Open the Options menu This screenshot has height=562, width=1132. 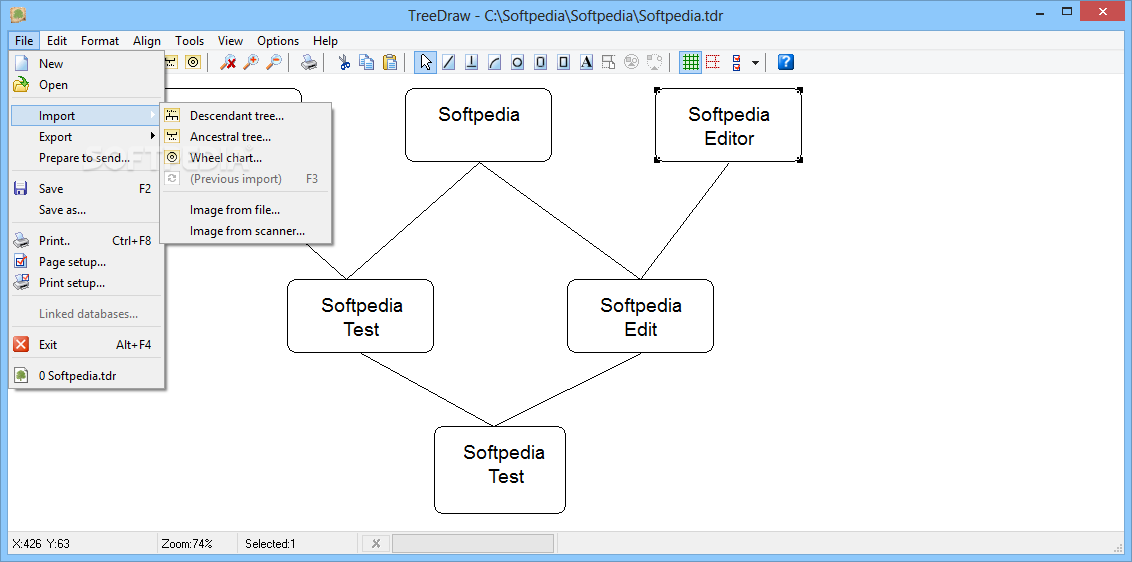(278, 40)
